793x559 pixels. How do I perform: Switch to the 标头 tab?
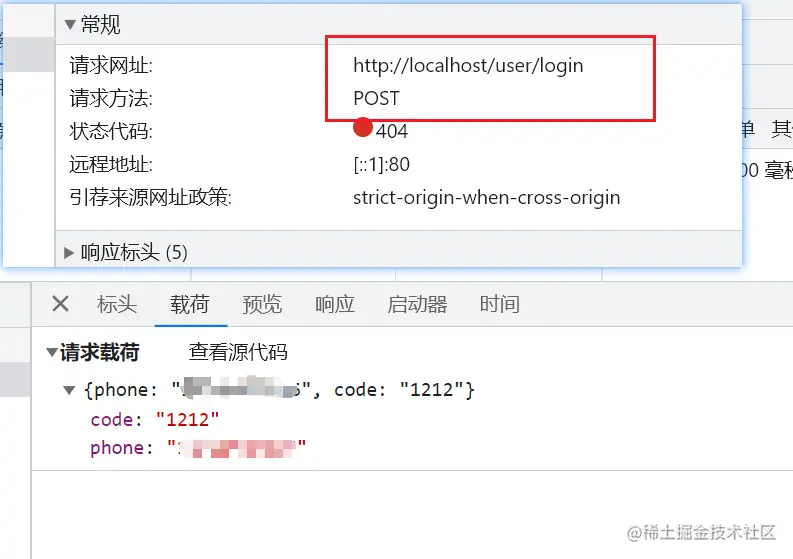[117, 305]
